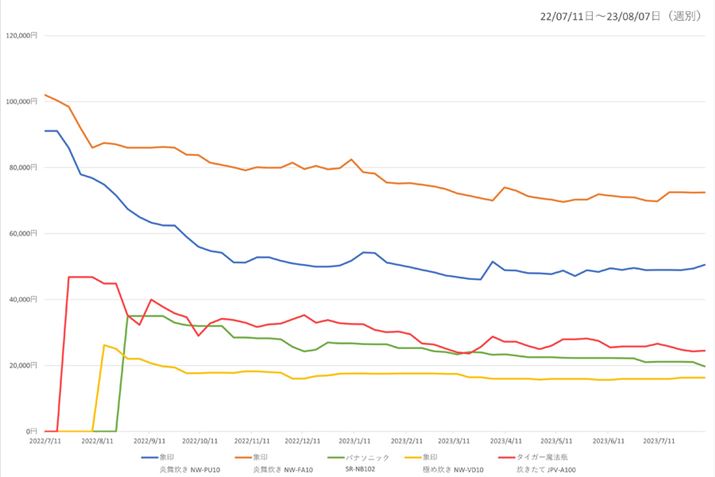Click the 2022/12/11 x-axis date label
The height and width of the screenshot is (477, 715).
click(x=304, y=439)
